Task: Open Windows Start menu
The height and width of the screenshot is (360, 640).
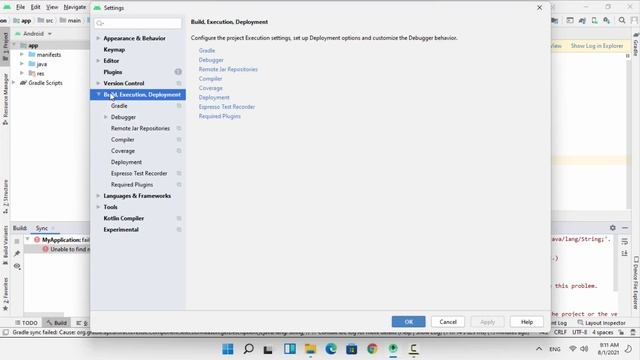Action: [228, 349]
